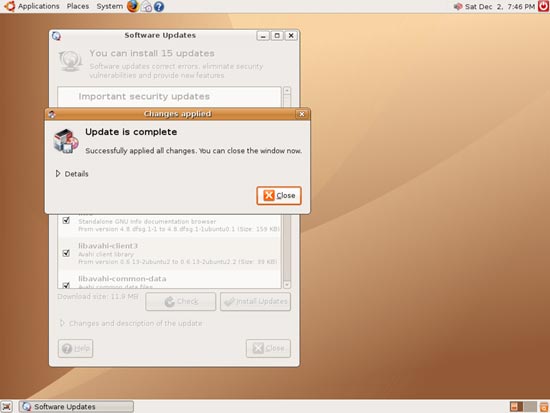Image resolution: width=550 pixels, height=413 pixels.
Task: Click 'Successfully applied all changes' message
Action: (x=194, y=151)
